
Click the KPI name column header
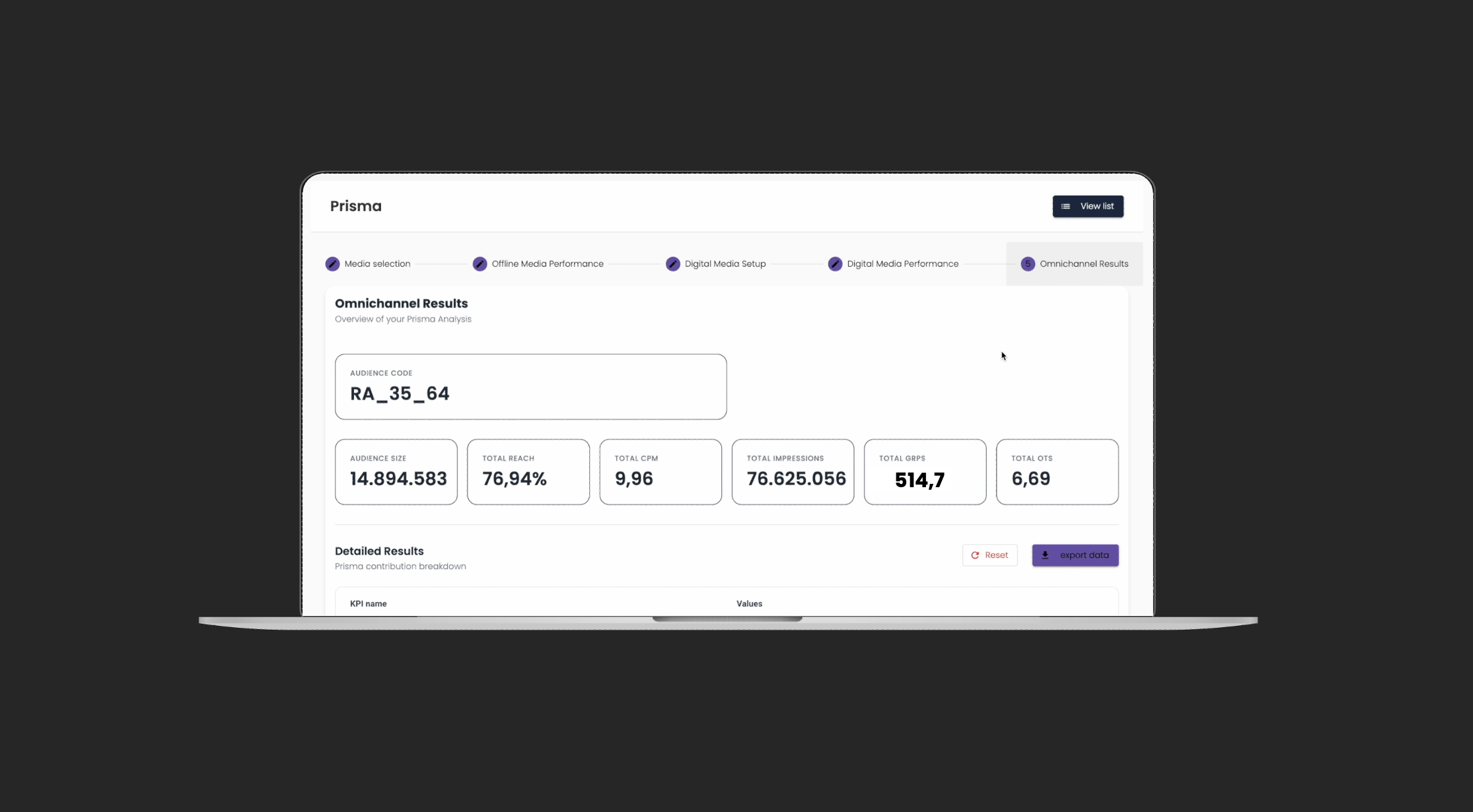point(369,604)
